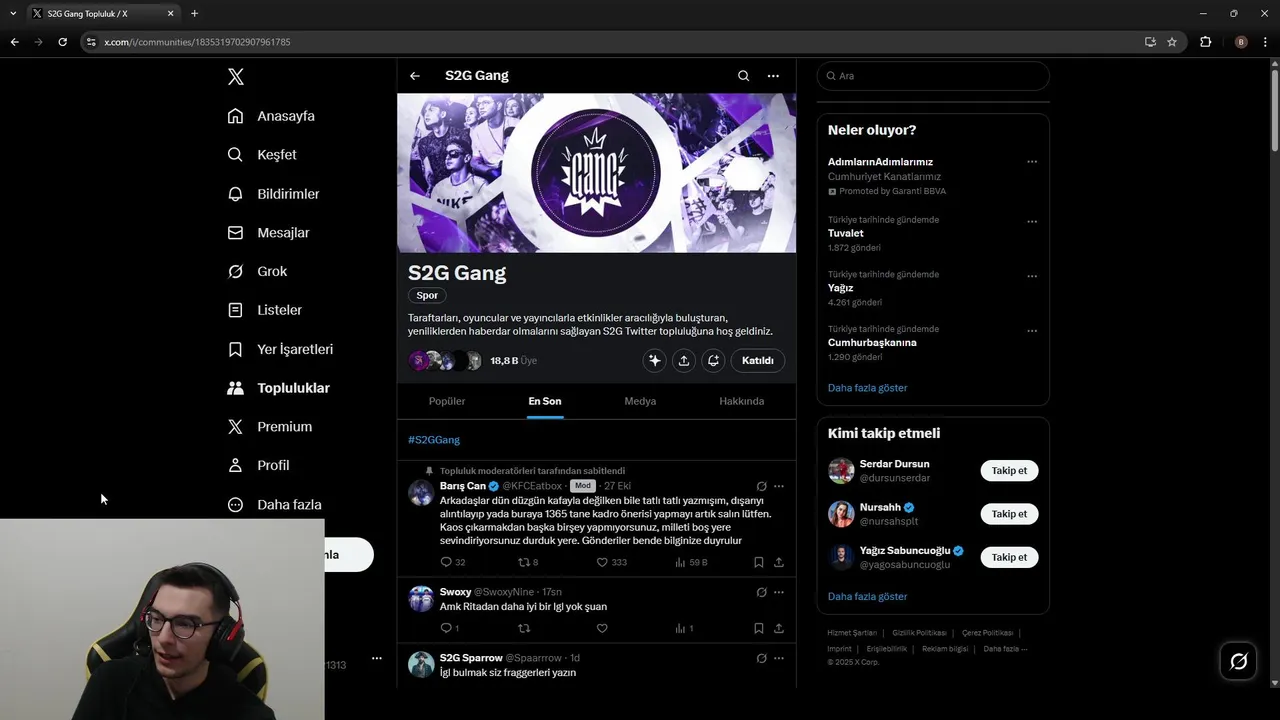Open more options on S2G Sparrow's post
This screenshot has width=1280, height=720.
[779, 658]
